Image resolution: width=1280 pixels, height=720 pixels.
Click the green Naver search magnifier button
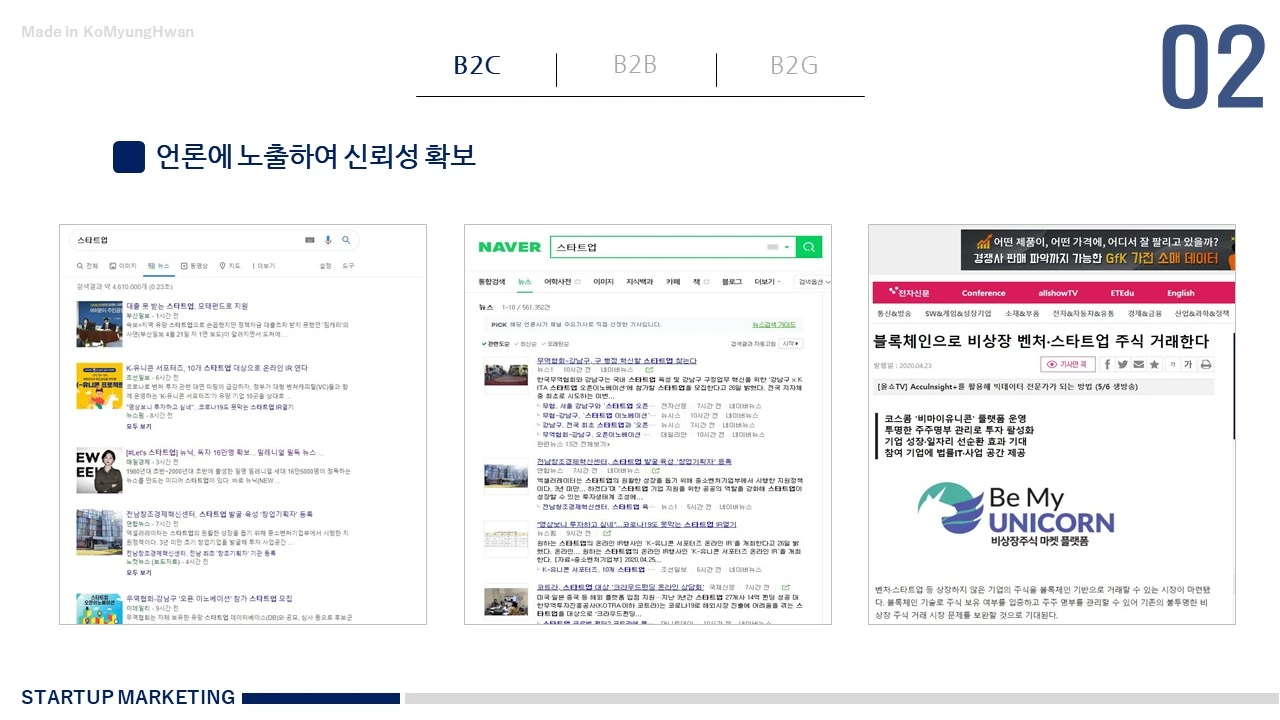pos(809,247)
